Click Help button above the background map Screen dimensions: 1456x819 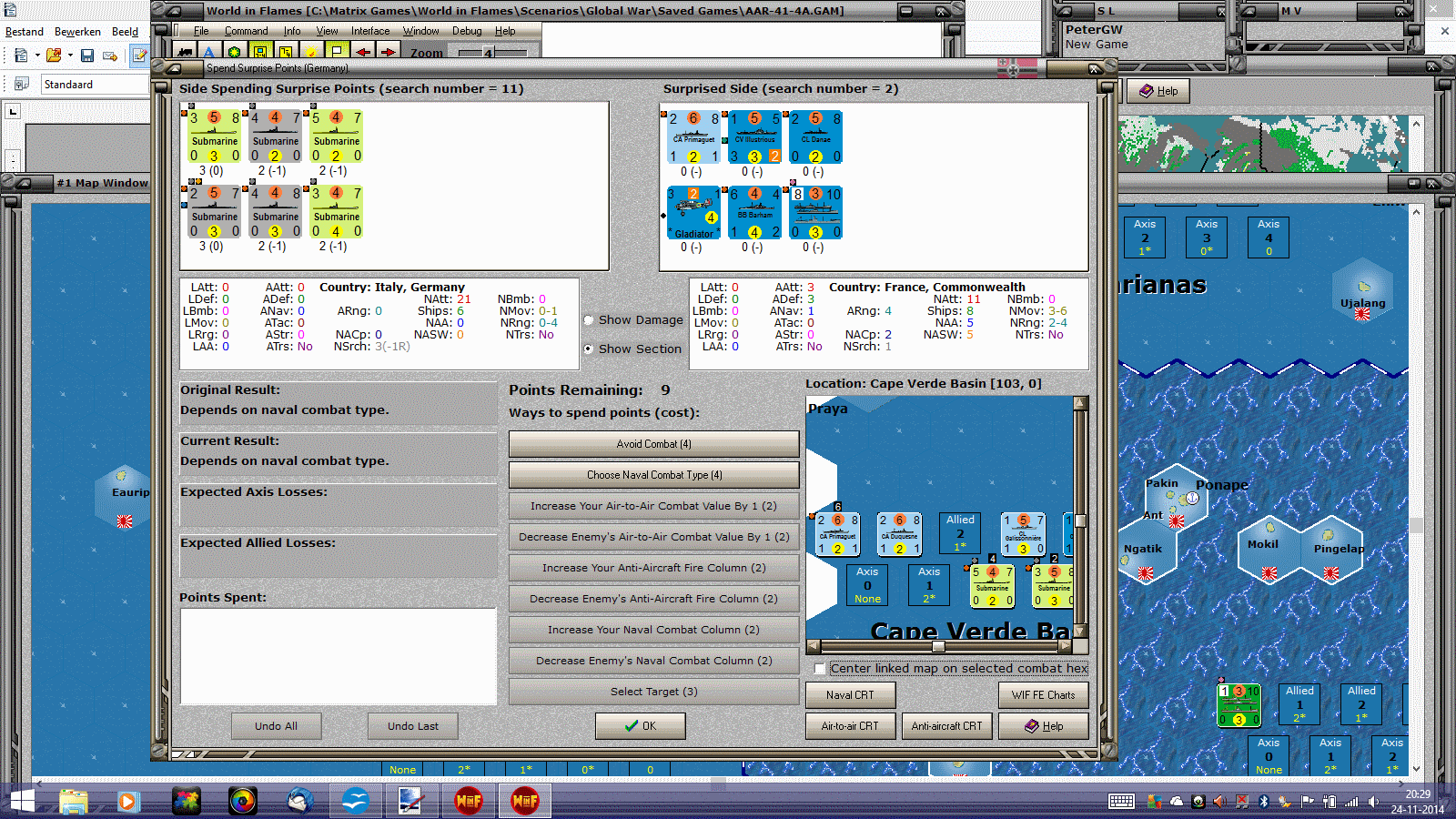(1158, 91)
